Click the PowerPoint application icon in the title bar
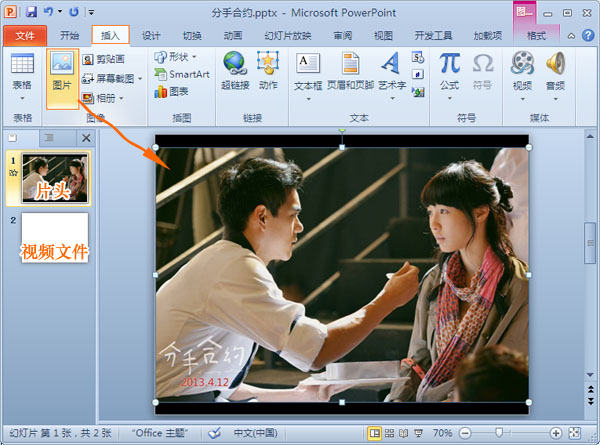 (10, 12)
